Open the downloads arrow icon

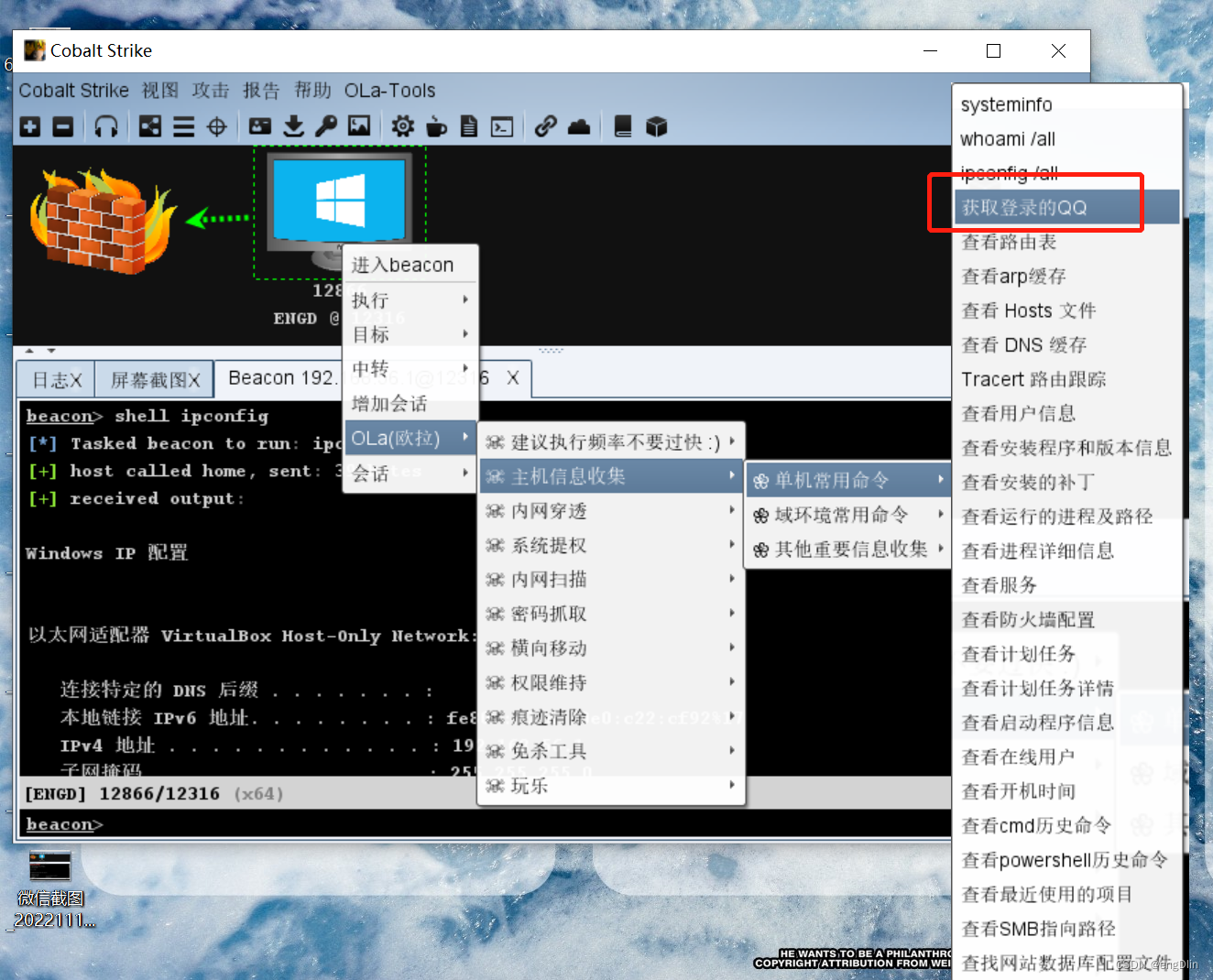(294, 126)
